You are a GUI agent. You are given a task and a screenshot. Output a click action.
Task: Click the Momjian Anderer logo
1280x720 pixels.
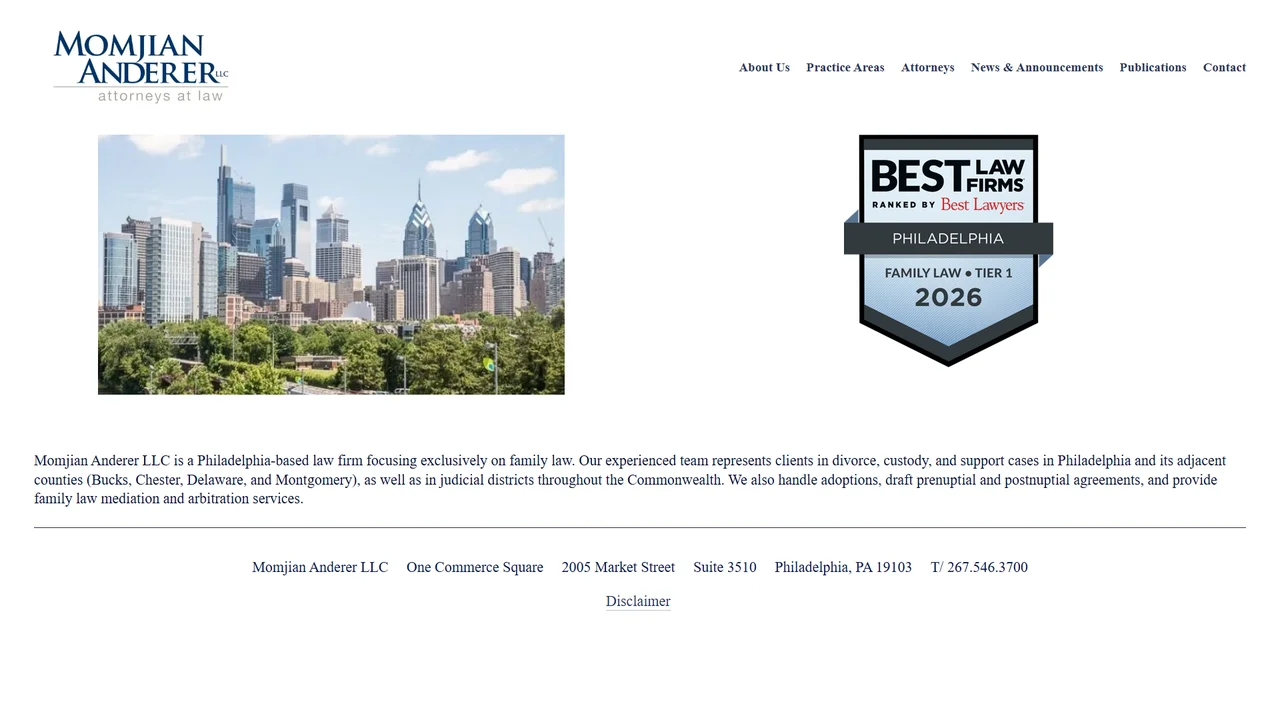(x=141, y=67)
